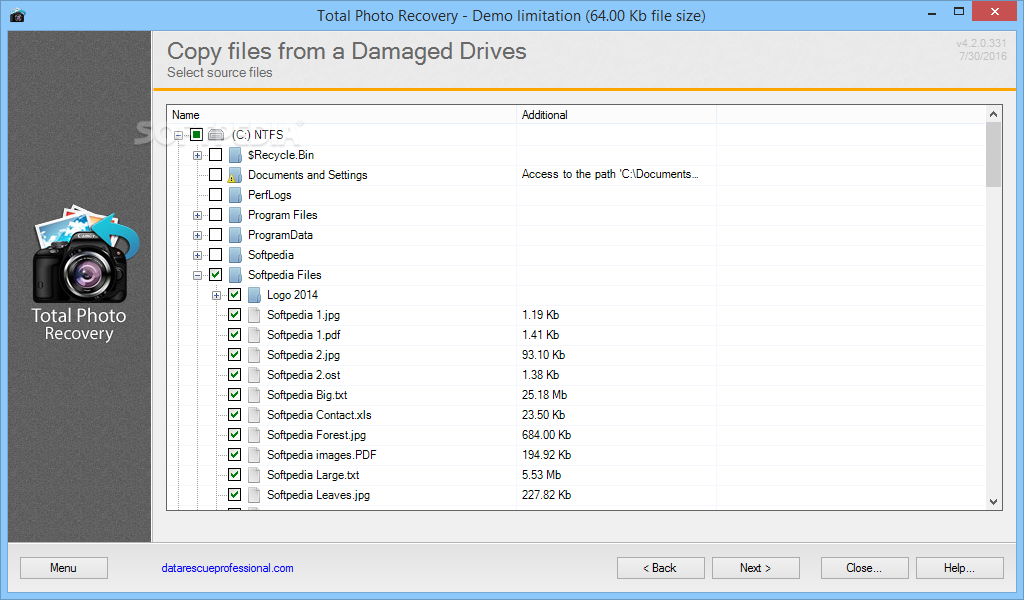Image resolution: width=1024 pixels, height=600 pixels.
Task: Click the Softpedia folder icon
Action: pos(235,255)
